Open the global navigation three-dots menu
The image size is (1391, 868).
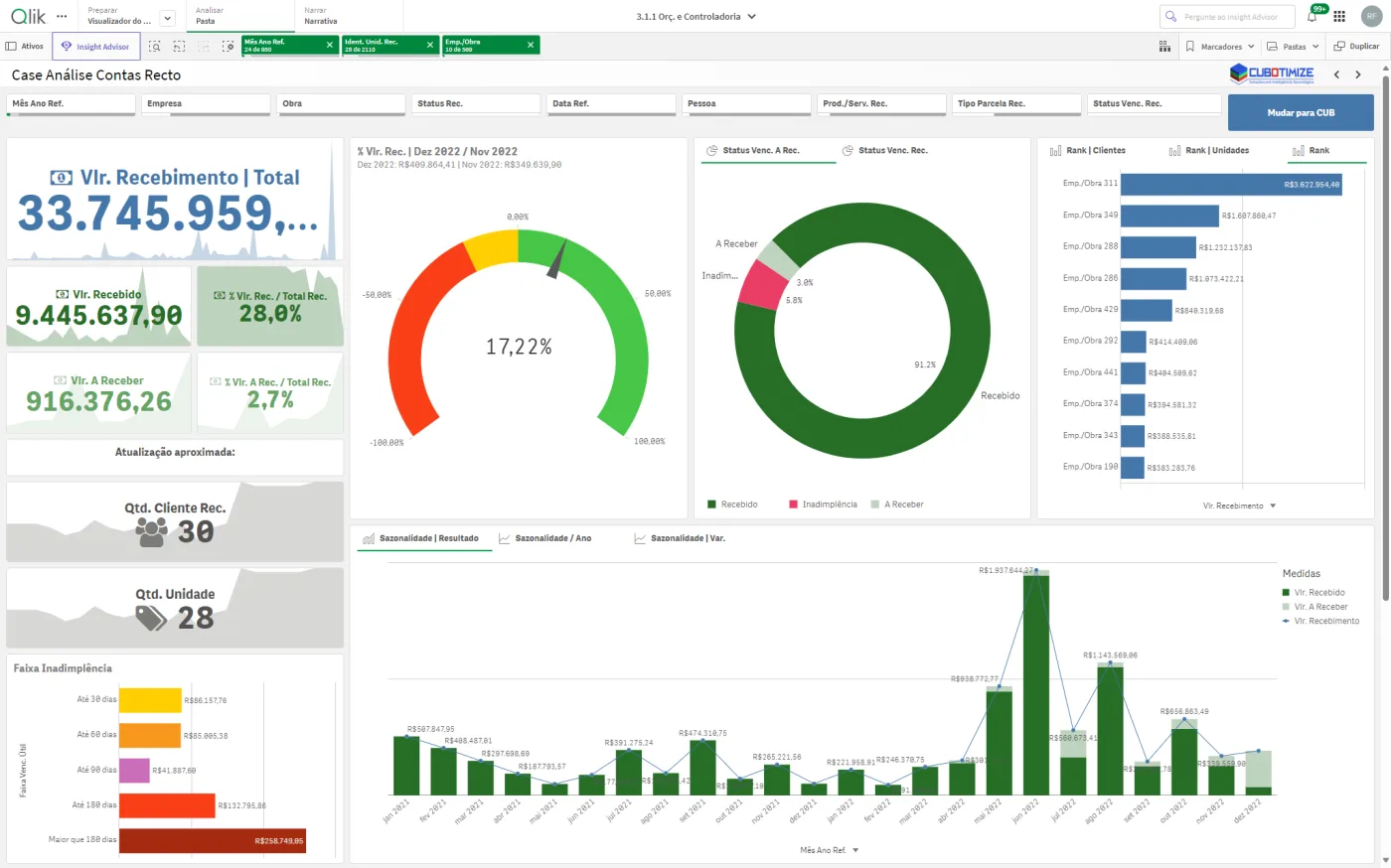click(63, 16)
